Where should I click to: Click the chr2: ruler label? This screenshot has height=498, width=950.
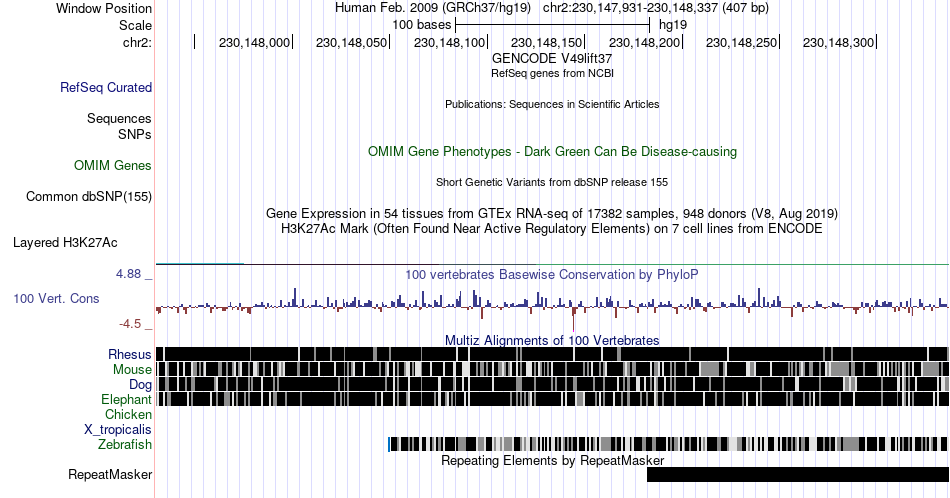click(x=137, y=42)
